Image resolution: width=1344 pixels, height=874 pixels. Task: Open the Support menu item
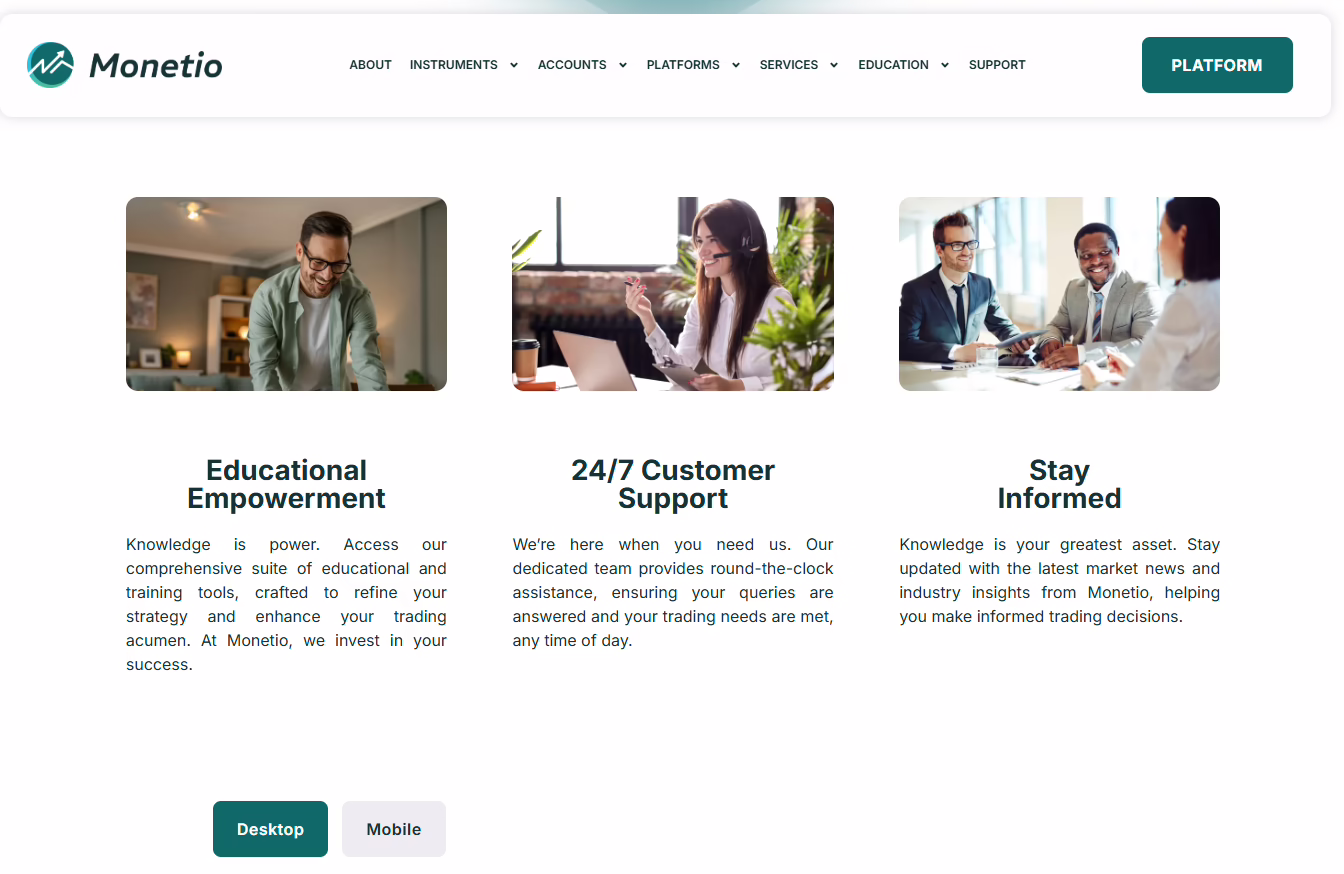[997, 65]
